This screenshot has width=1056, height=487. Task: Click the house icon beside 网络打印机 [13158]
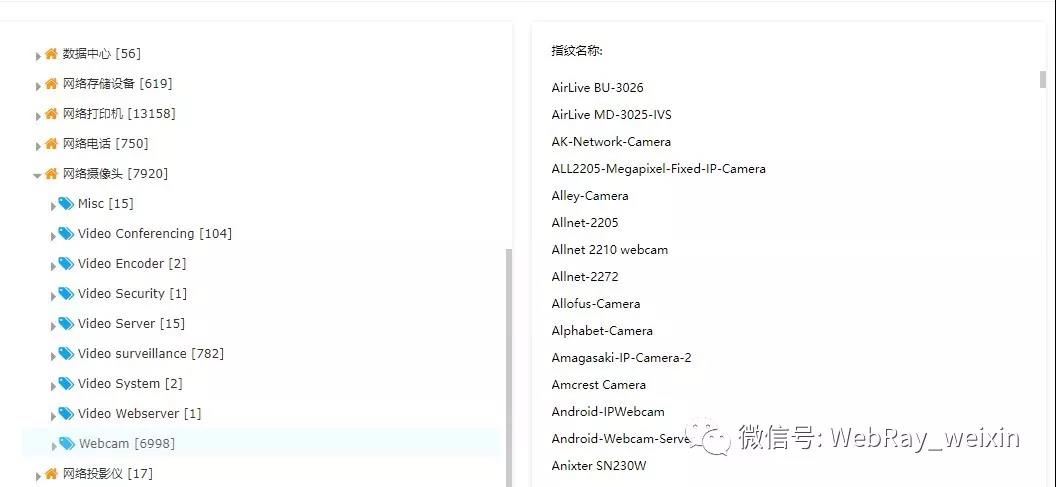click(x=51, y=114)
